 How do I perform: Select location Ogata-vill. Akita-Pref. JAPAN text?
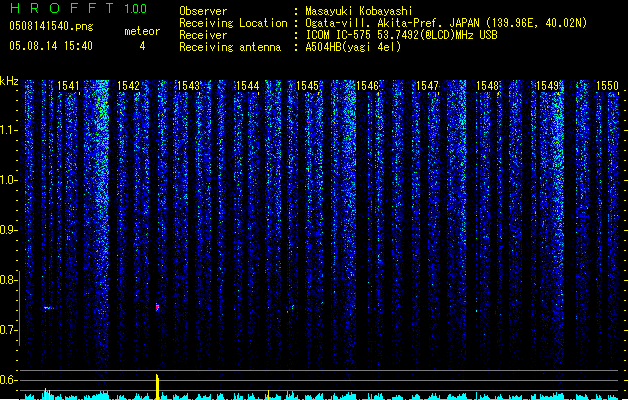pyautogui.click(x=392, y=23)
